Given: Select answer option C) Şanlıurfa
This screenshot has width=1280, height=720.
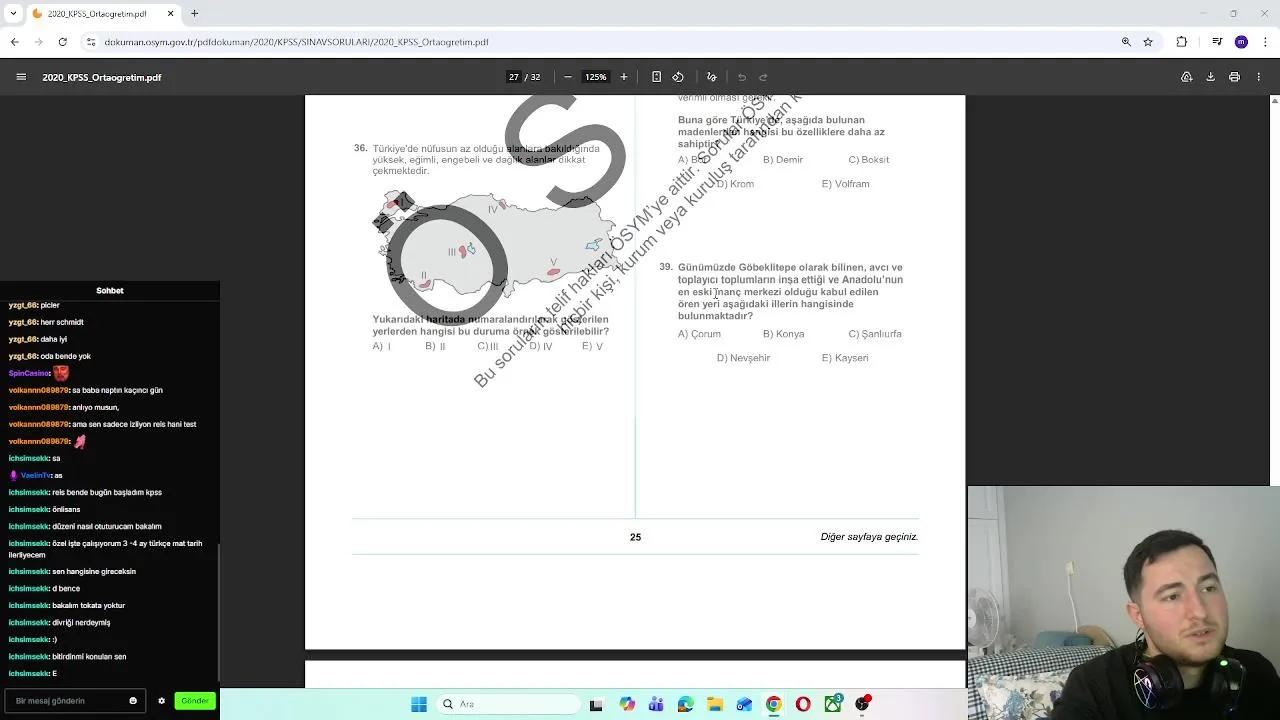Looking at the screenshot, I should (875, 334).
